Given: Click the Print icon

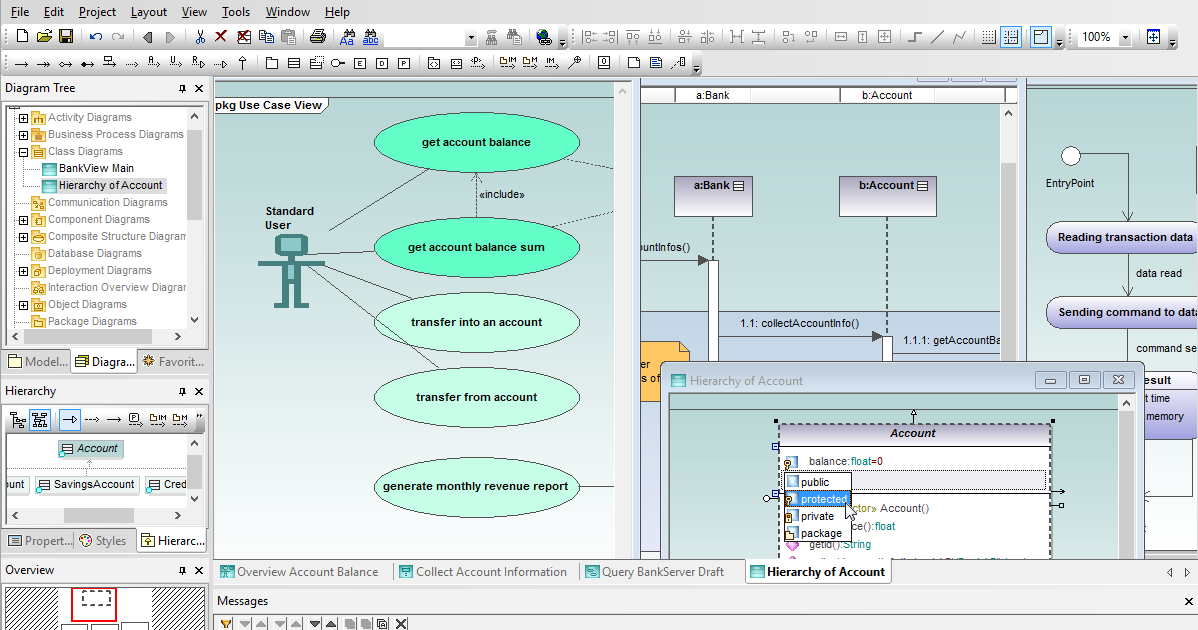Looking at the screenshot, I should (x=318, y=37).
